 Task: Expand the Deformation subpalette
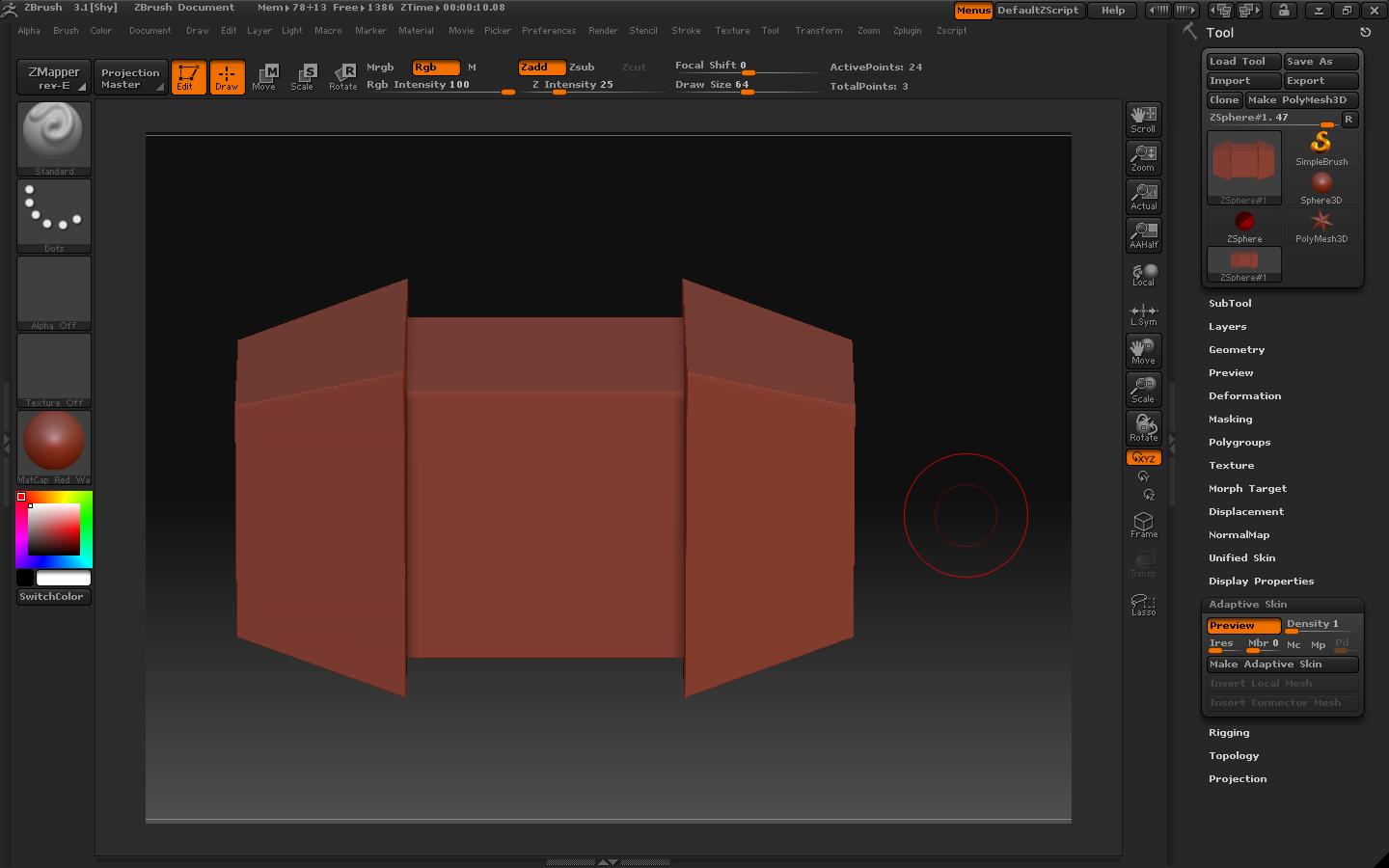pyautogui.click(x=1244, y=396)
